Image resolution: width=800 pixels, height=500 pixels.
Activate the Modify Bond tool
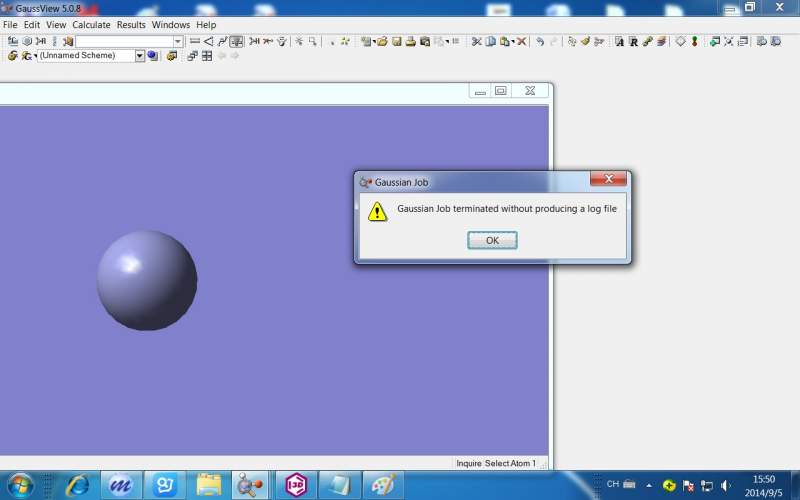(x=195, y=41)
